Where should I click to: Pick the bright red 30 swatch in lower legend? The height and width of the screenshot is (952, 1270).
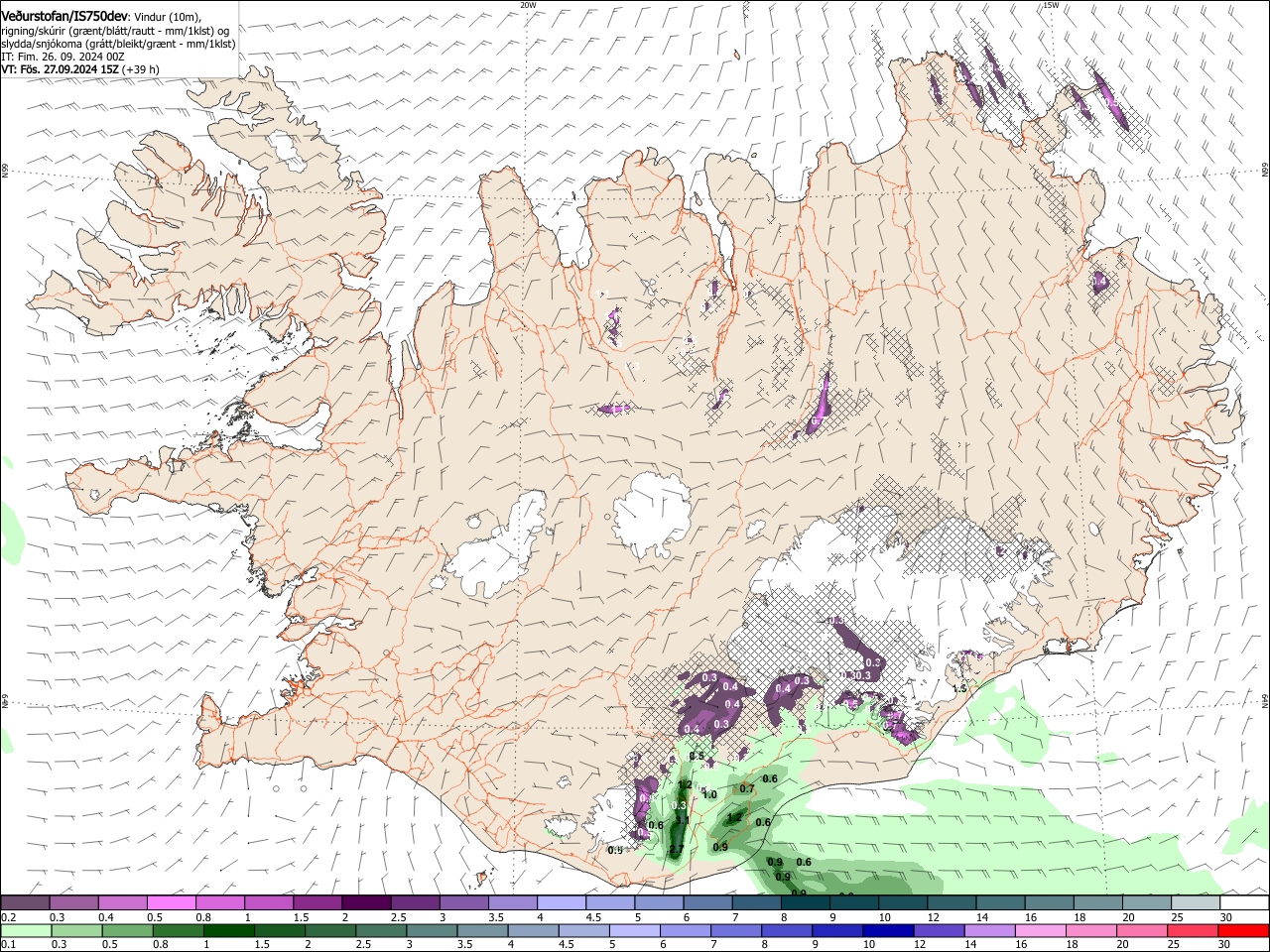[1244, 930]
